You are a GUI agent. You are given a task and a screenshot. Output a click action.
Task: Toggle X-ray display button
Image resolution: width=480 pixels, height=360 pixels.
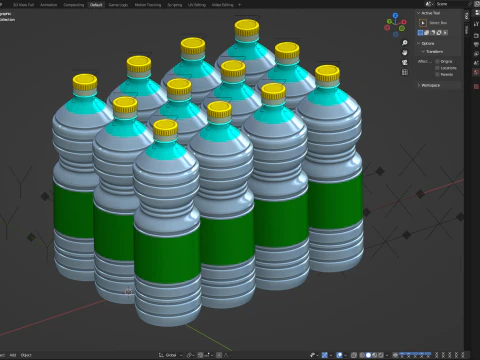click(354, 355)
